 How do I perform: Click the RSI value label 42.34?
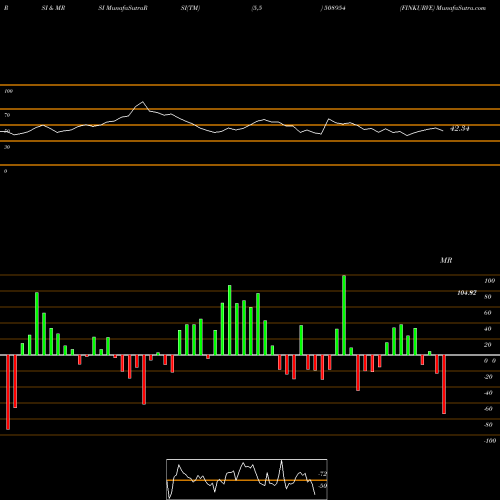pos(460,128)
